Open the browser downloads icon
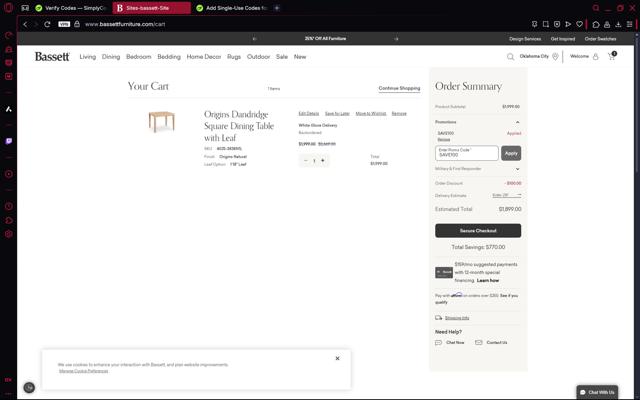 click(618, 24)
